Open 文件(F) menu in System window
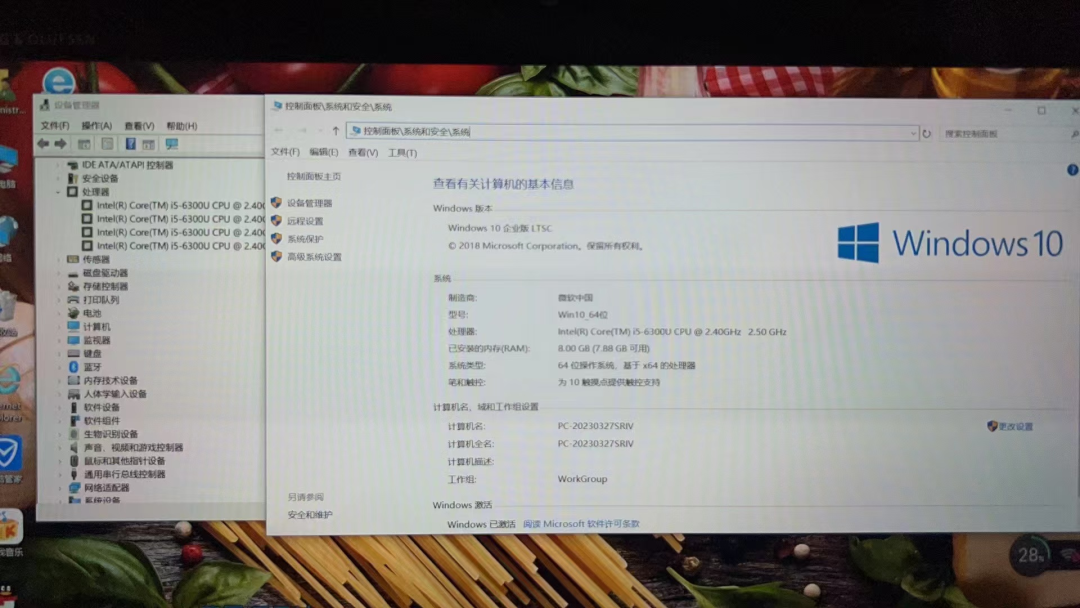 (x=285, y=152)
